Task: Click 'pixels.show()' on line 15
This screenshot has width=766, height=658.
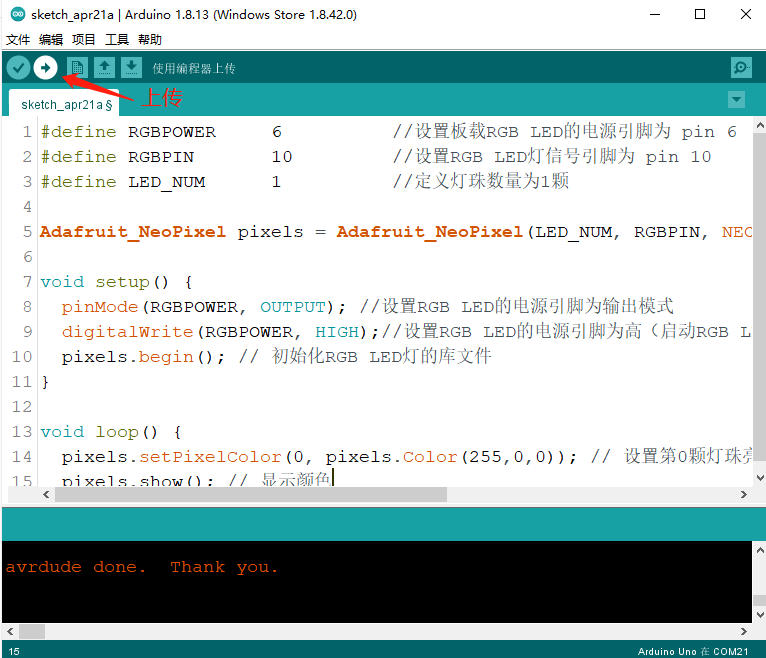Action: [x=131, y=480]
